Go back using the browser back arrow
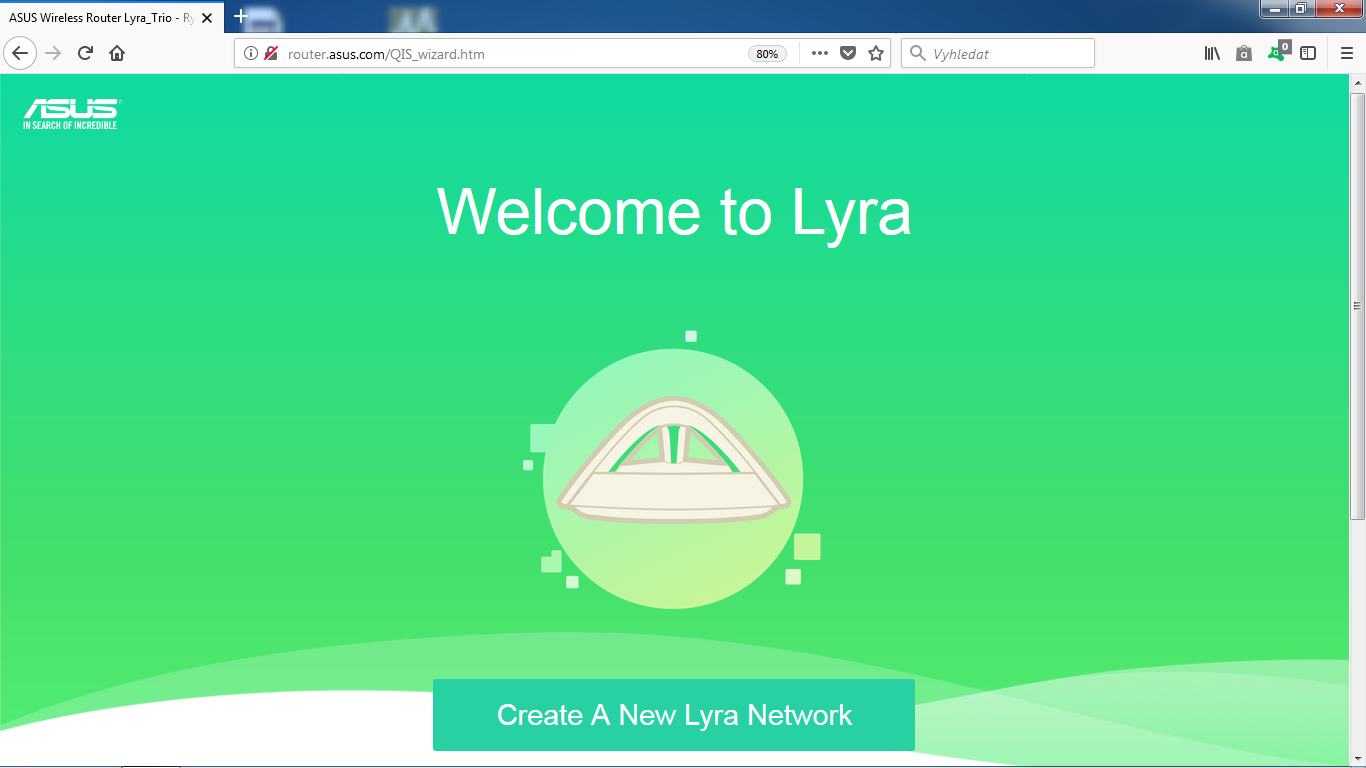 [21, 53]
